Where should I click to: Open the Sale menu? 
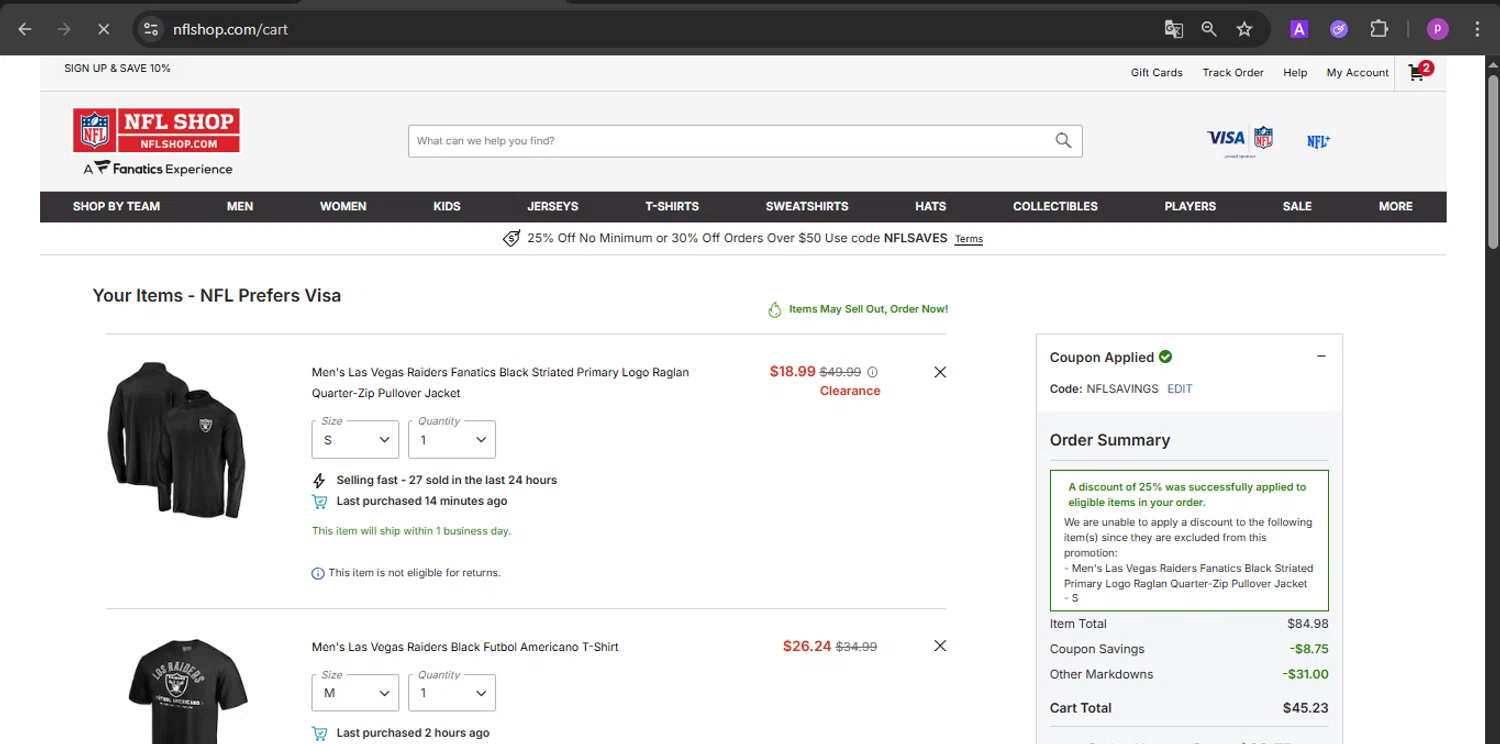point(1297,206)
